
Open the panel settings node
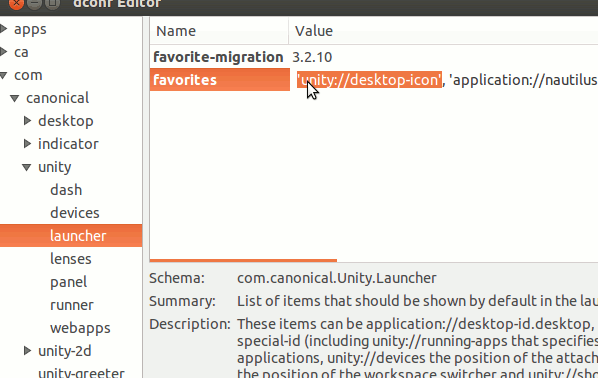[x=69, y=282]
